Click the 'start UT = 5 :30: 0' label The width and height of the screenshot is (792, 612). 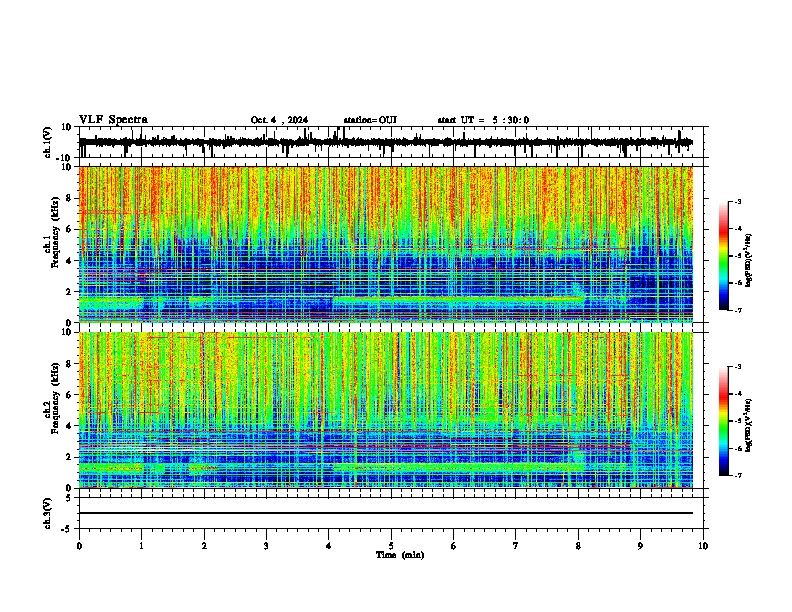[x=483, y=120]
